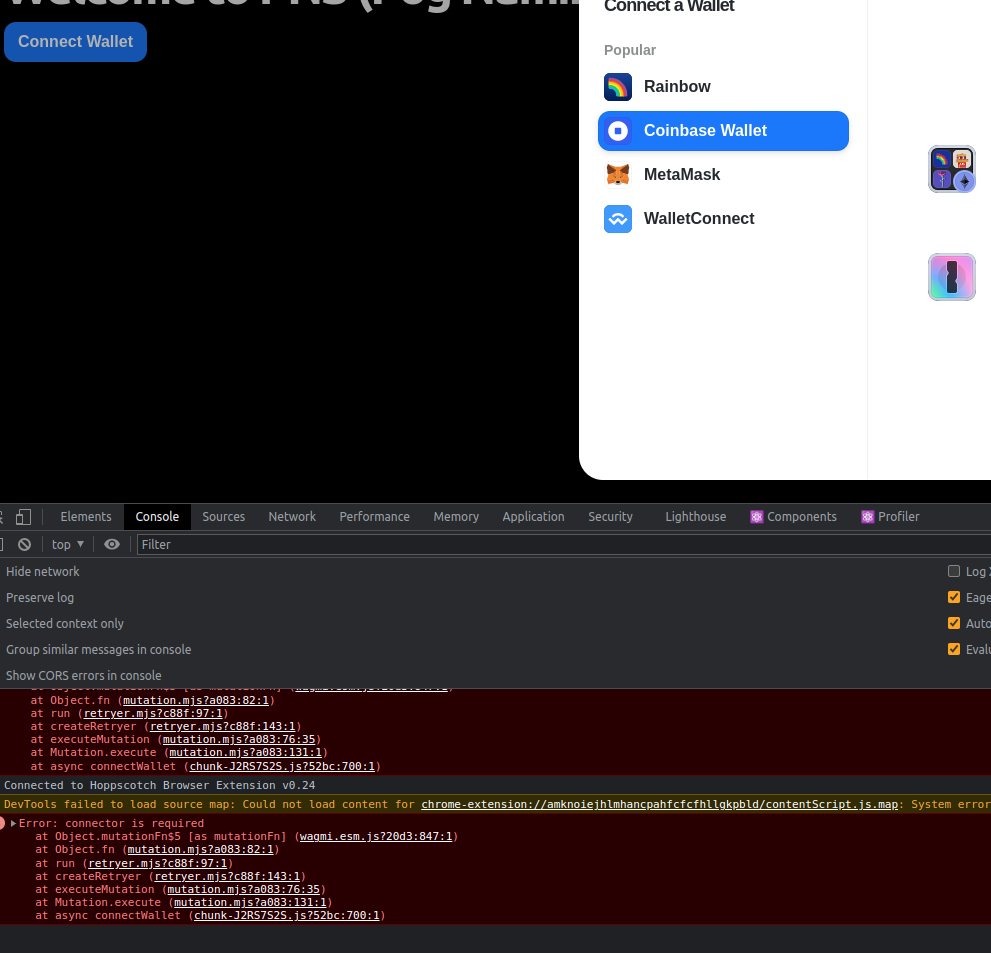Disable the Eager evaluation checkbox
This screenshot has height=953, width=991.
953,597
